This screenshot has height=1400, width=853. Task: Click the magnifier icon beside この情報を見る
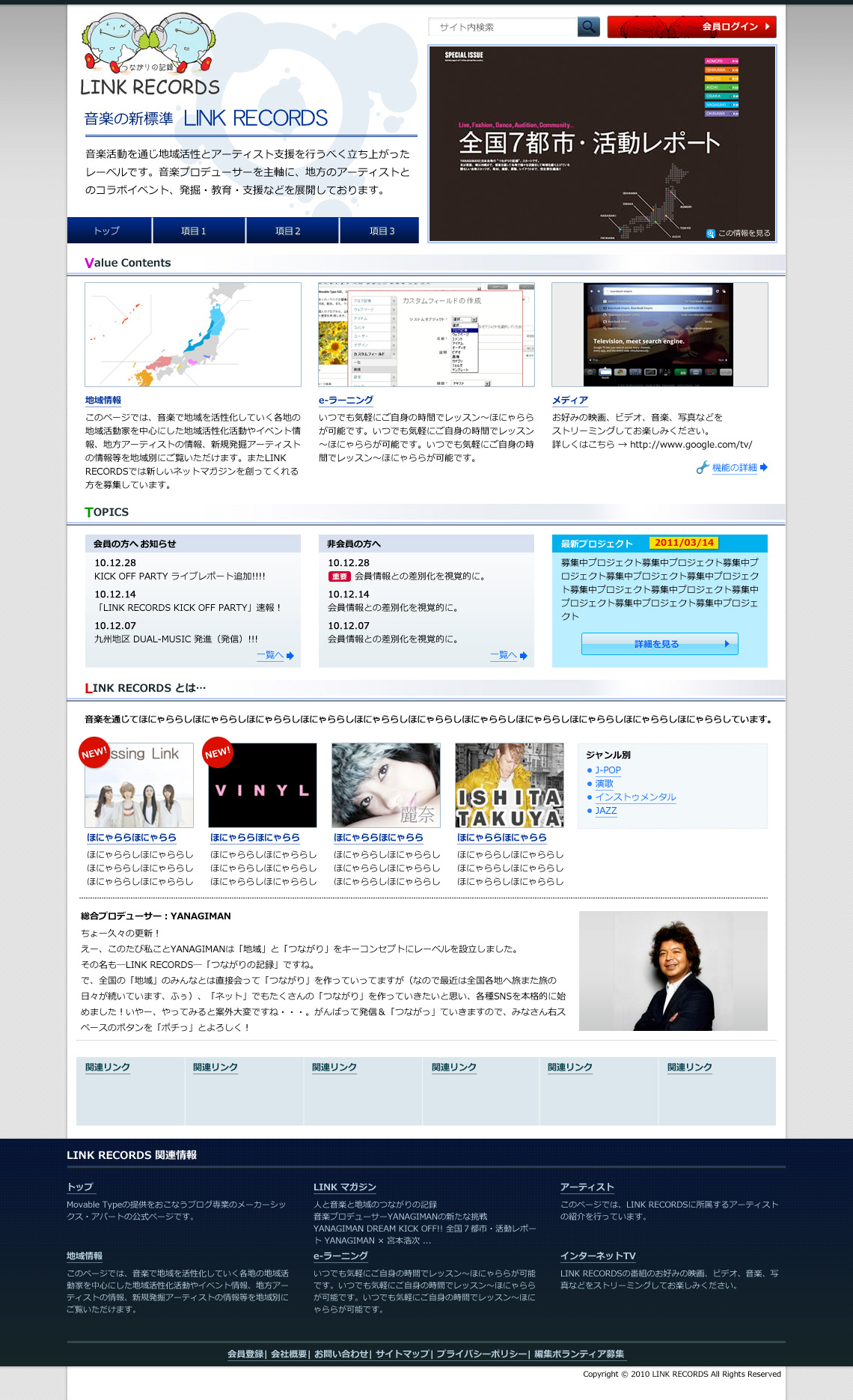(x=711, y=234)
